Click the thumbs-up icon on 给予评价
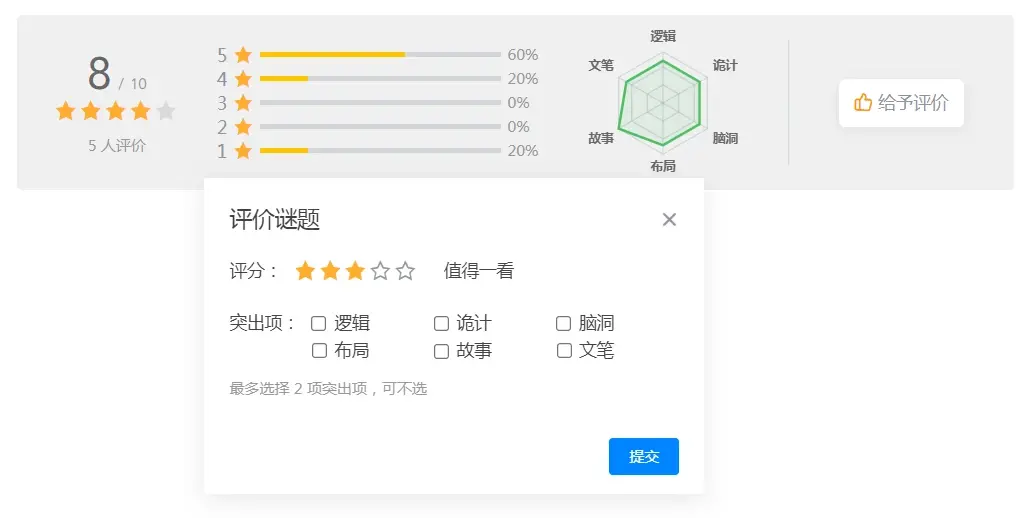Screen dimensions: 1021x518 pos(863,103)
